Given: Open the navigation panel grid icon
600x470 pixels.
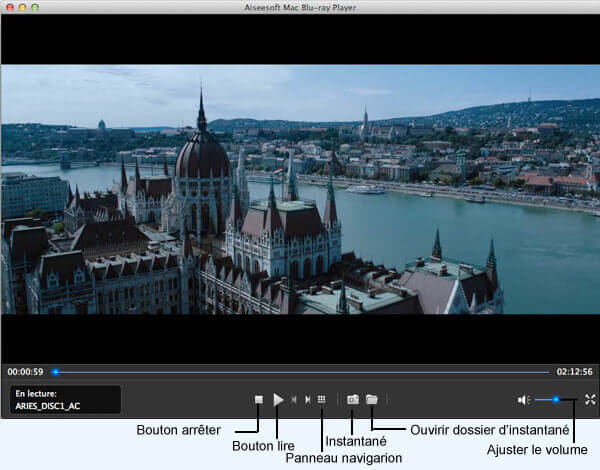Looking at the screenshot, I should tap(321, 399).
